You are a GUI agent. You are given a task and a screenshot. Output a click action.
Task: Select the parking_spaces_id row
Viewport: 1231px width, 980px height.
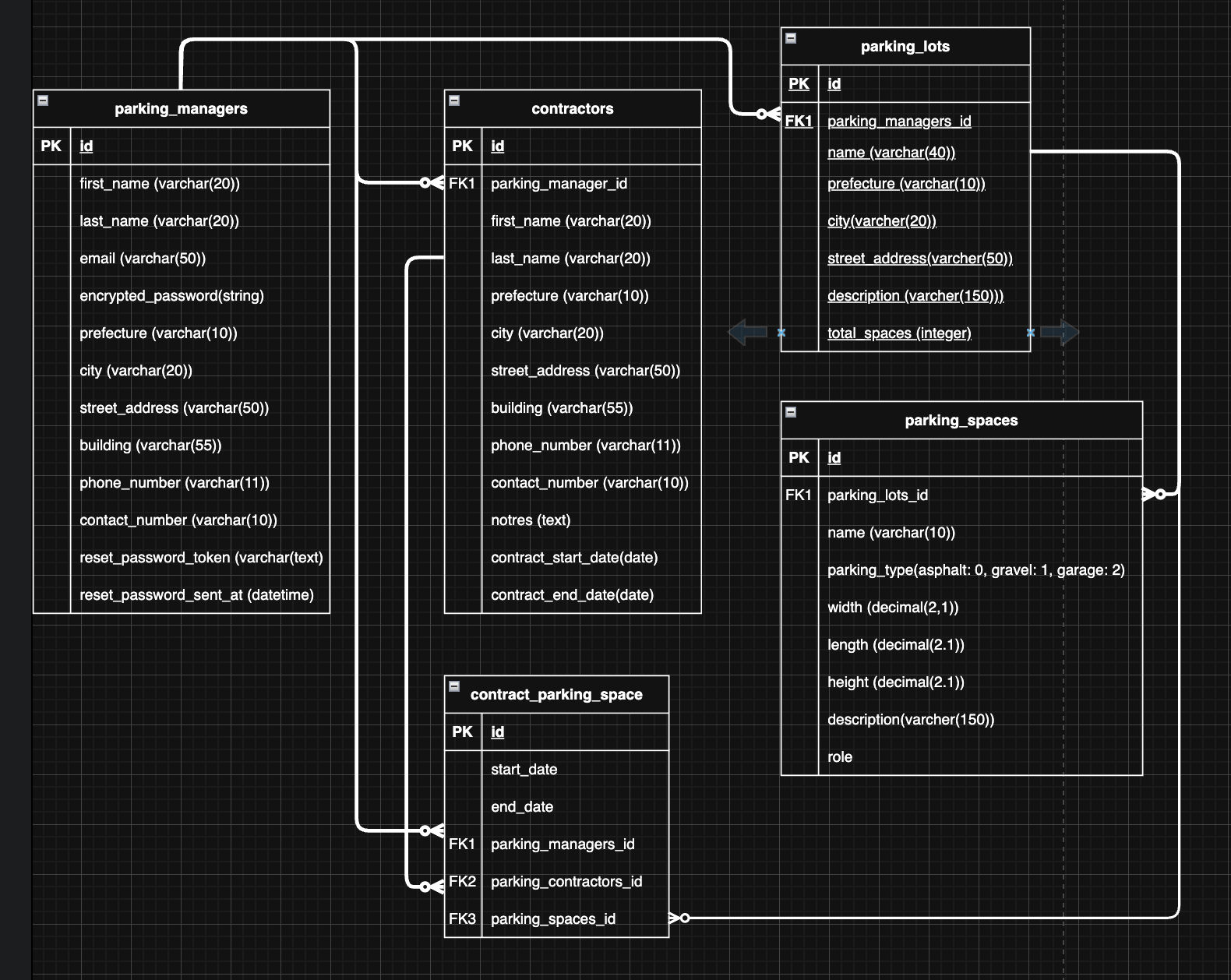tap(556, 919)
